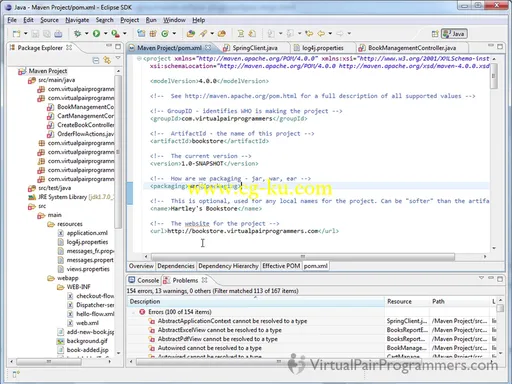This screenshot has height=384, width=512.
Task: Open the Navigate menu
Action: coord(77,20)
